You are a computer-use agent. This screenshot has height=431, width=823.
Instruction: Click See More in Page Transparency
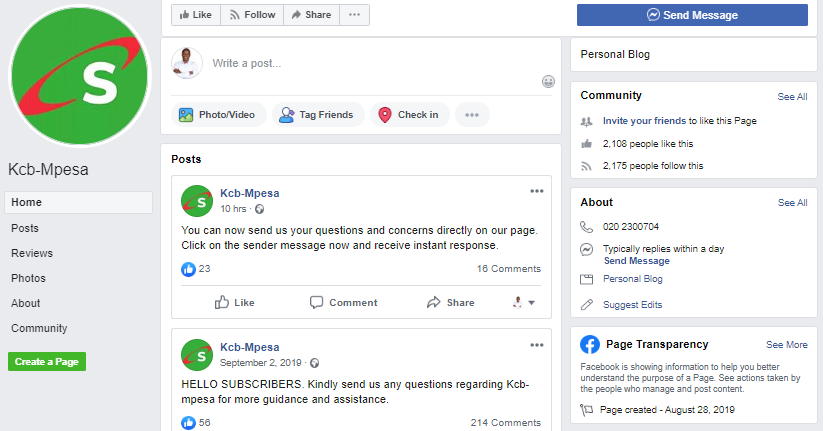tap(787, 345)
